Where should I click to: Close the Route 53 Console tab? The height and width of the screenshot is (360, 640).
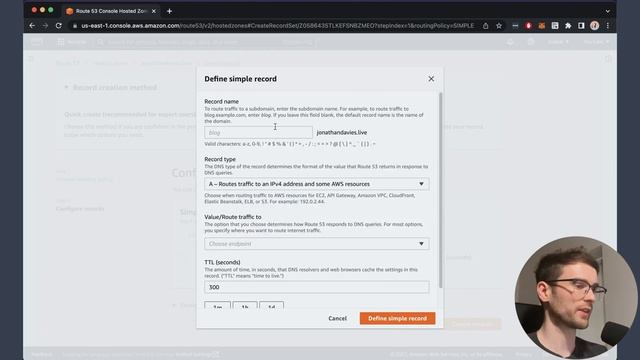pos(153,11)
